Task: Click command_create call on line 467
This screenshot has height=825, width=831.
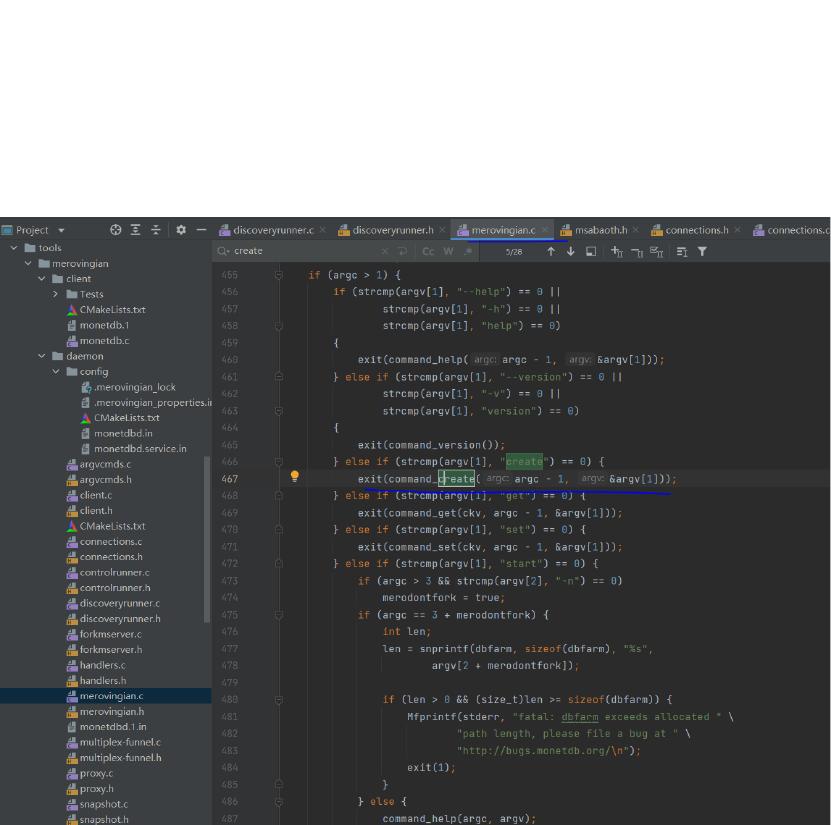Action: pos(431,479)
